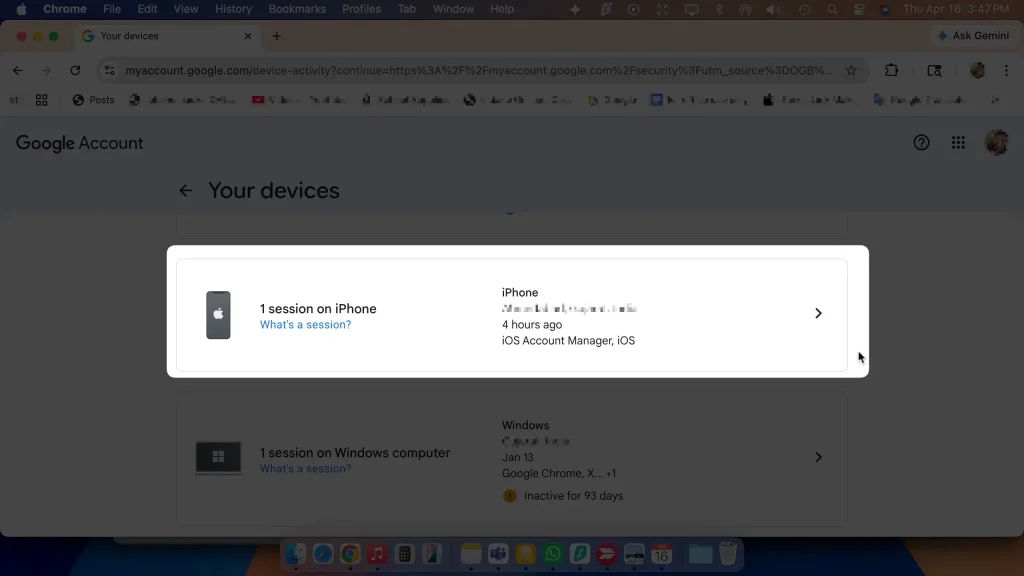Click 'Inactive for 93 days' text
Screen dimensions: 1024x576
pyautogui.click(x=573, y=496)
